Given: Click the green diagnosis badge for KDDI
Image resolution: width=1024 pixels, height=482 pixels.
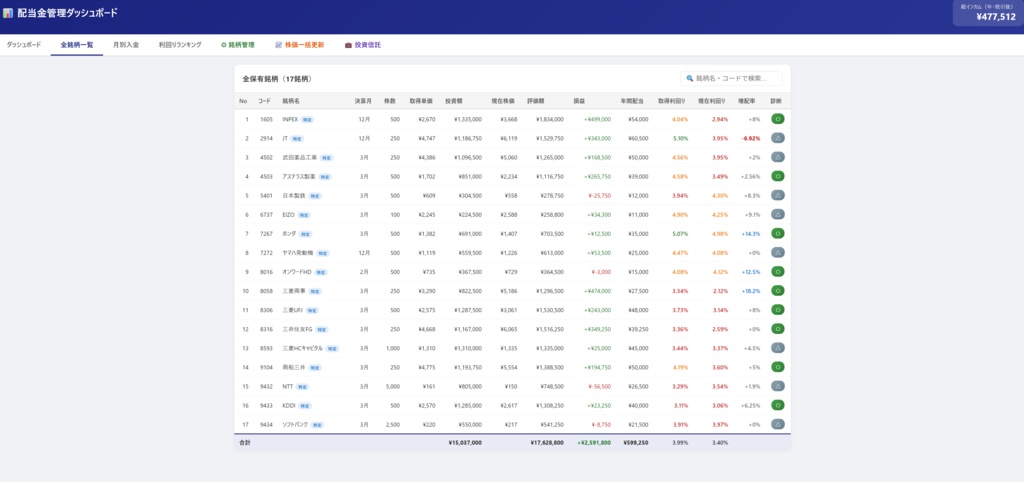Looking at the screenshot, I should pos(777,405).
